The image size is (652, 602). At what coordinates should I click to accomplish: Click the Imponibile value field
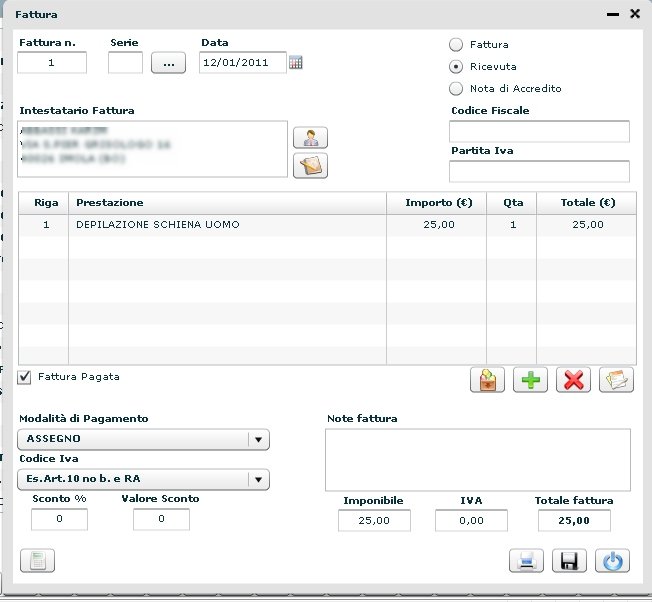click(374, 521)
